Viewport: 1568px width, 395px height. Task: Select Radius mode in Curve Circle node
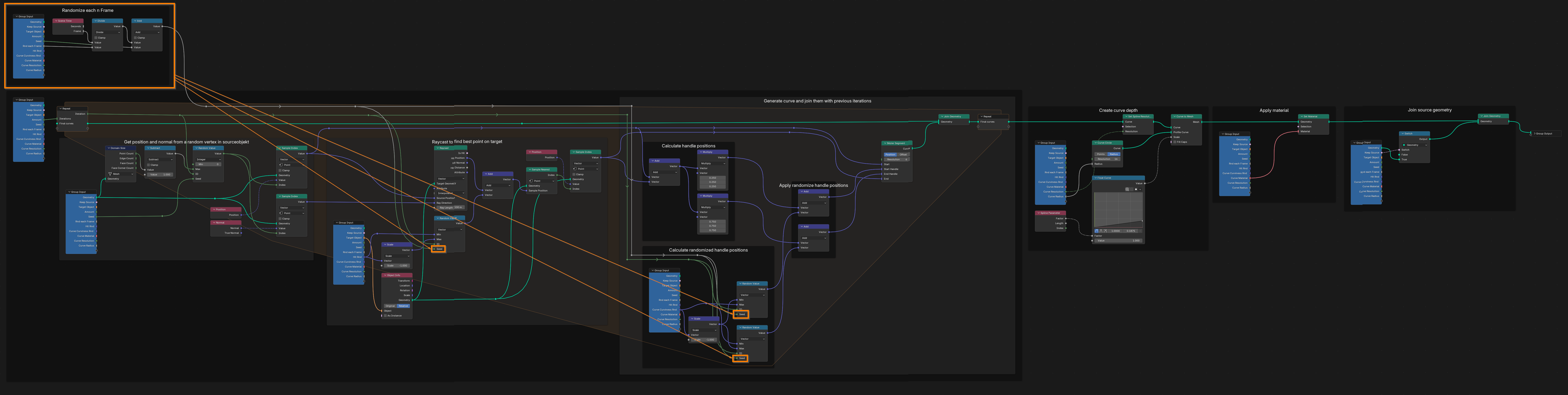1114,155
